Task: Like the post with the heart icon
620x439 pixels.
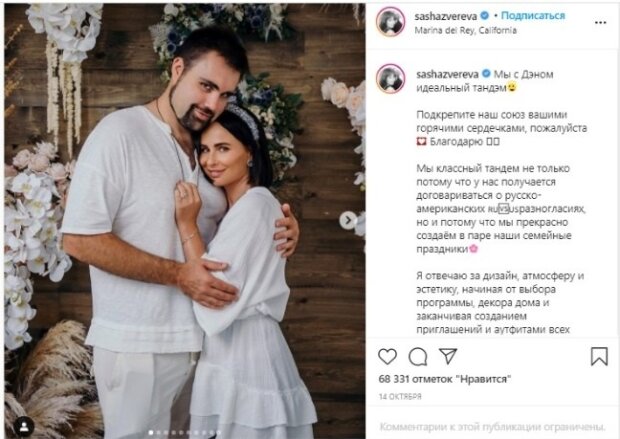Action: point(388,356)
